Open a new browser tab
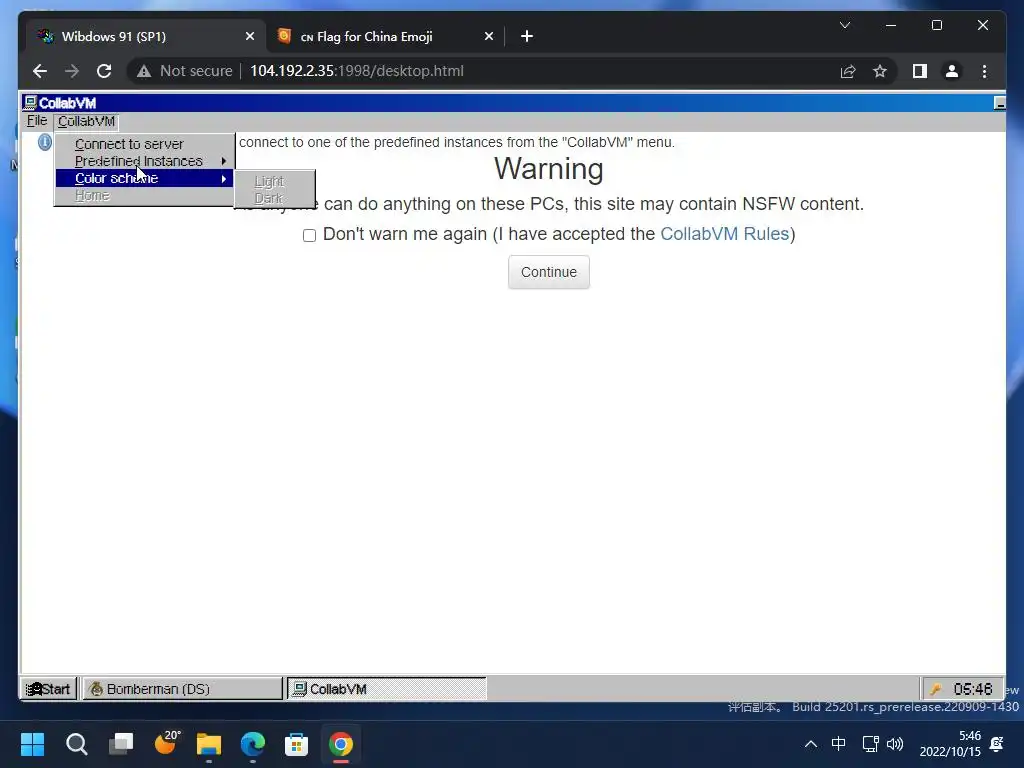Viewport: 1024px width, 768px height. [527, 37]
